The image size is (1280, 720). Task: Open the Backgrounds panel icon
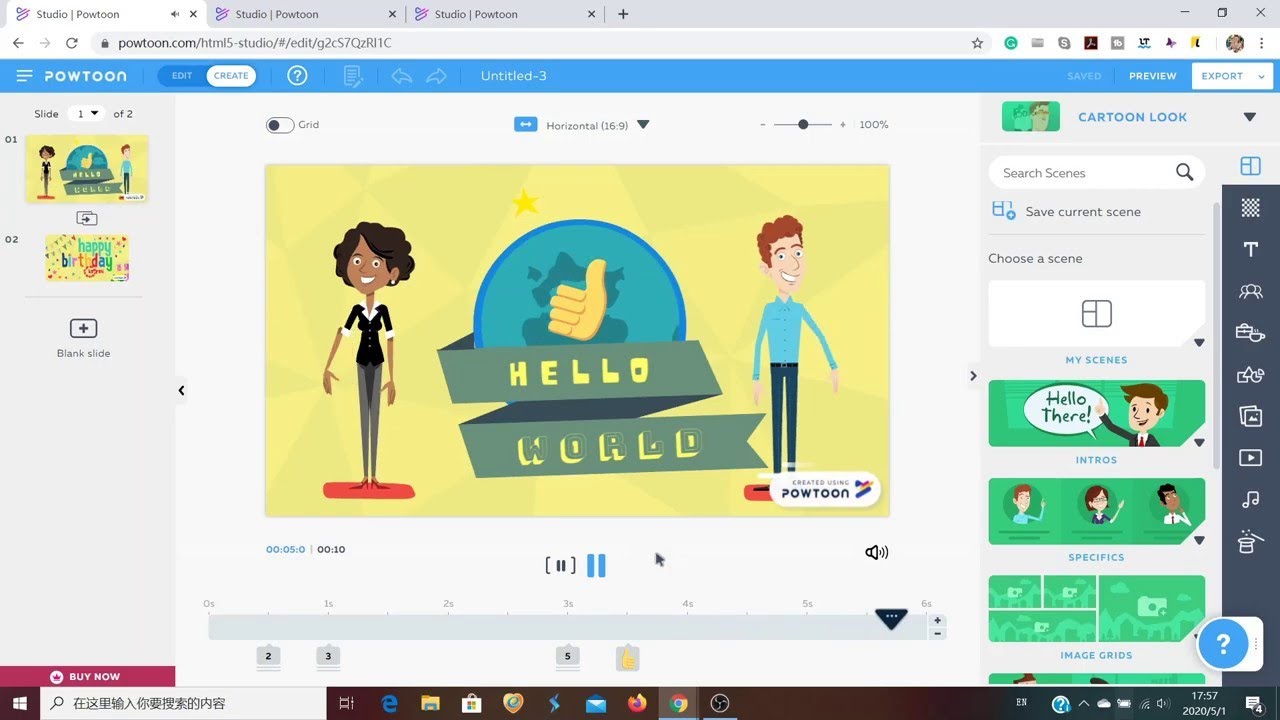tap(1250, 207)
